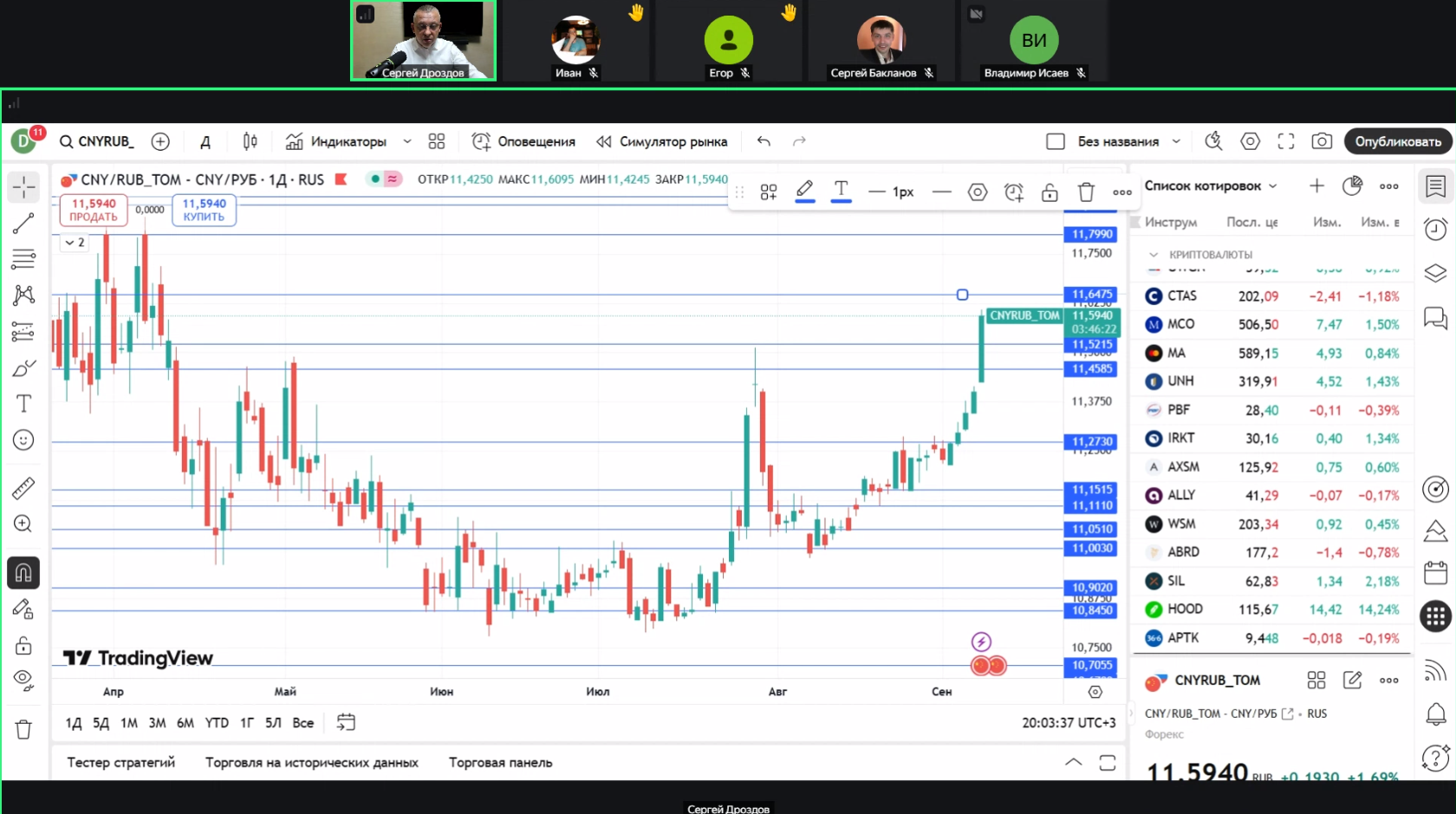
Task: Click the trash icon to remove drawings
Action: tap(23, 729)
